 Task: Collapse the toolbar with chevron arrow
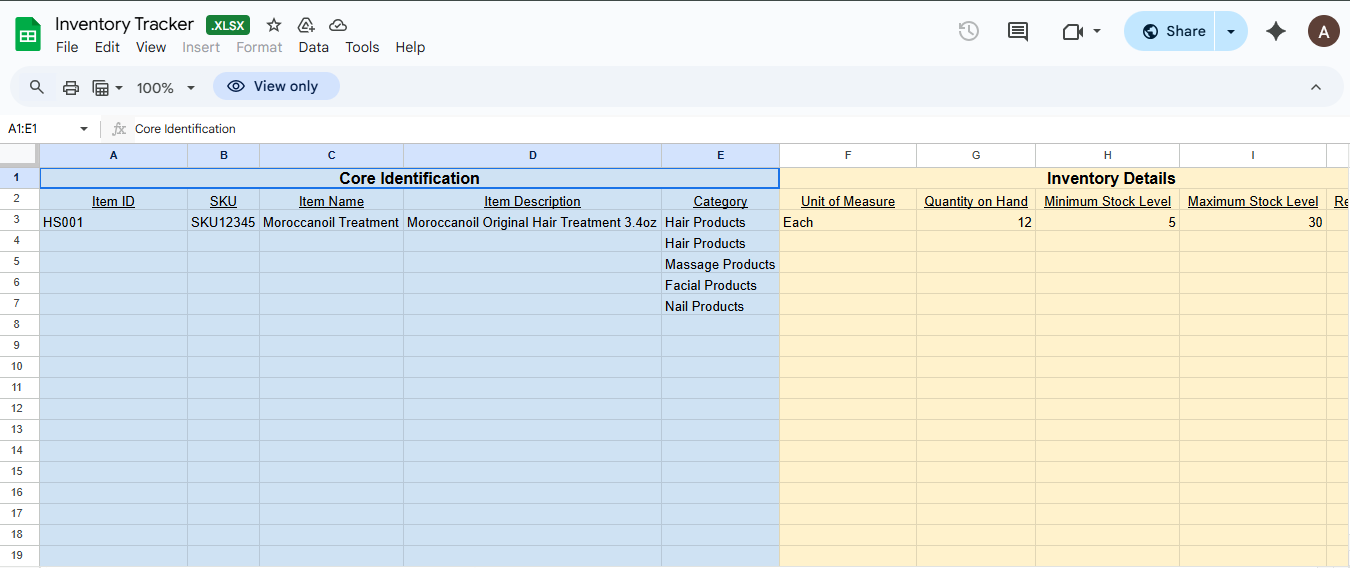pyautogui.click(x=1316, y=87)
